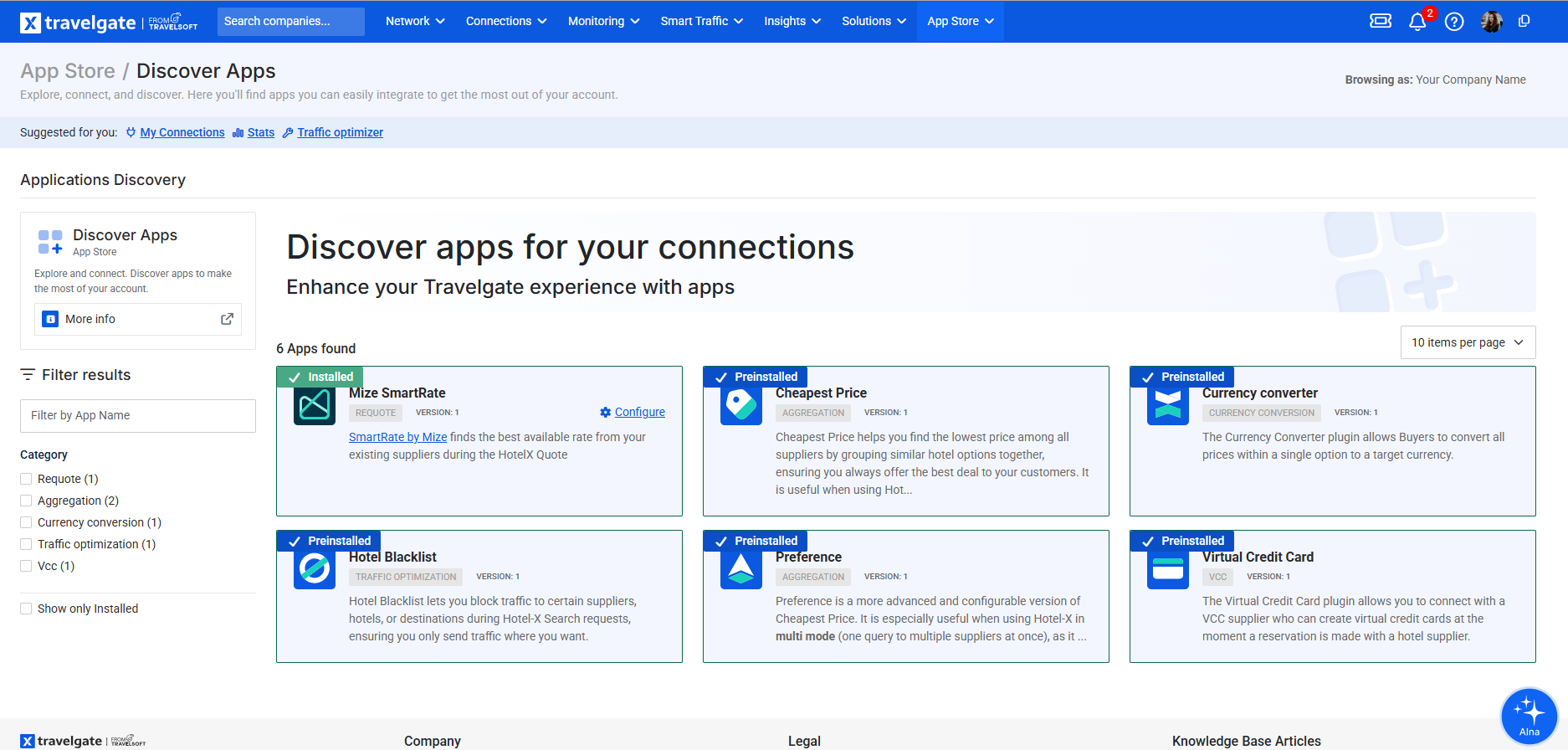Screen dimensions: 1568x750
Task: Open the Alna assistant button
Action: click(1530, 717)
